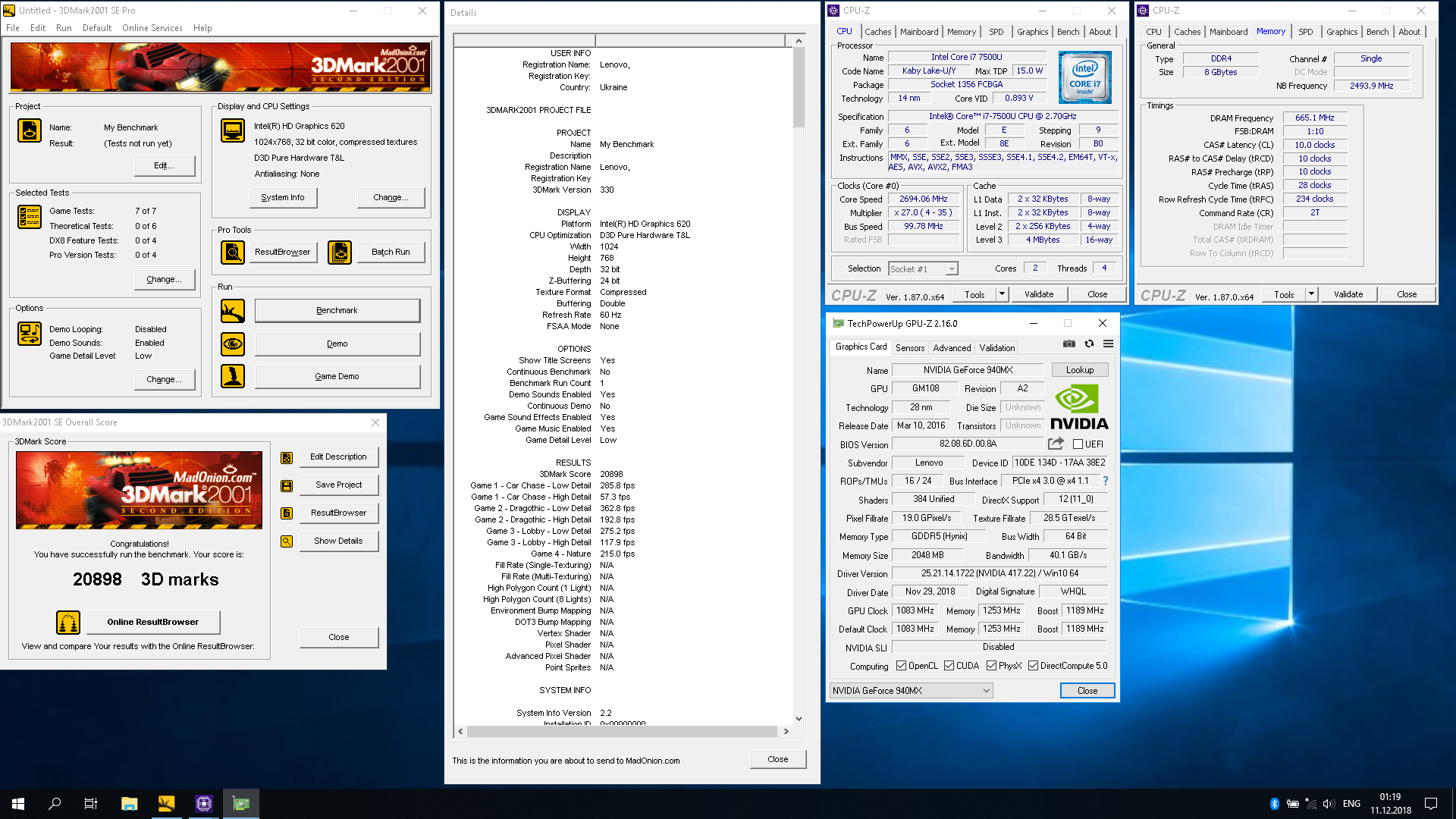Open File Explorer from the taskbar

pyautogui.click(x=129, y=804)
